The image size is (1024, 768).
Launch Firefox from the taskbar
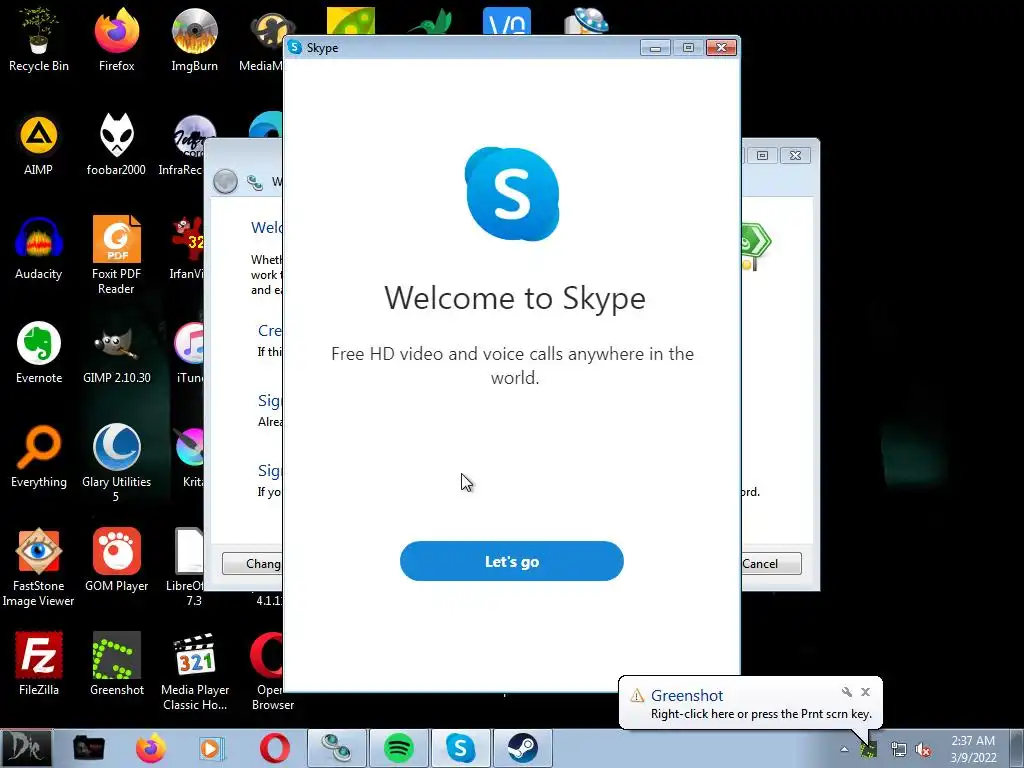point(150,748)
